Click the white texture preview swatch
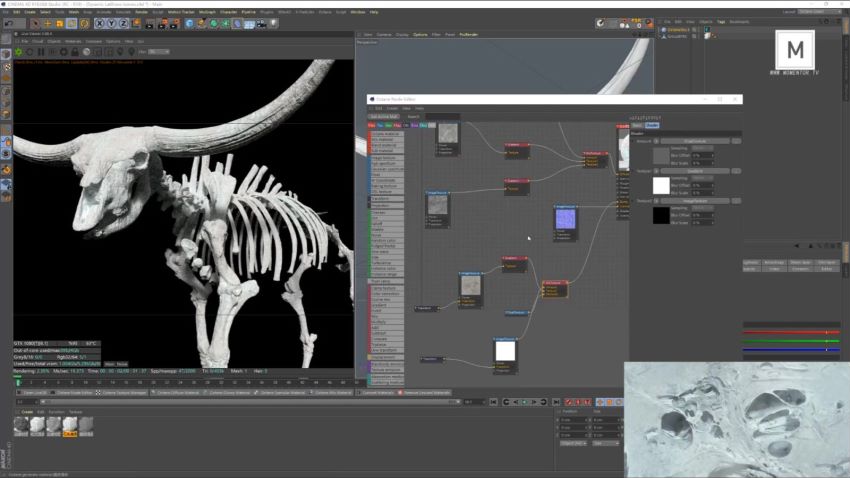Screen dimensions: 850x478 [x=660, y=185]
